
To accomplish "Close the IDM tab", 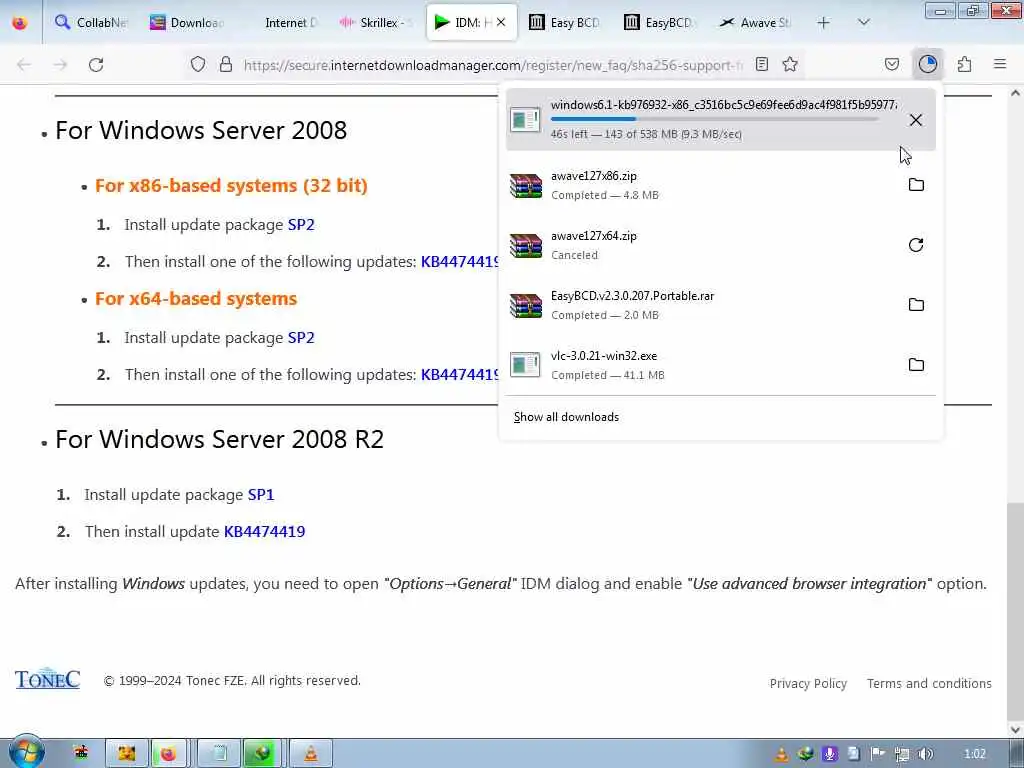I will point(501,22).
